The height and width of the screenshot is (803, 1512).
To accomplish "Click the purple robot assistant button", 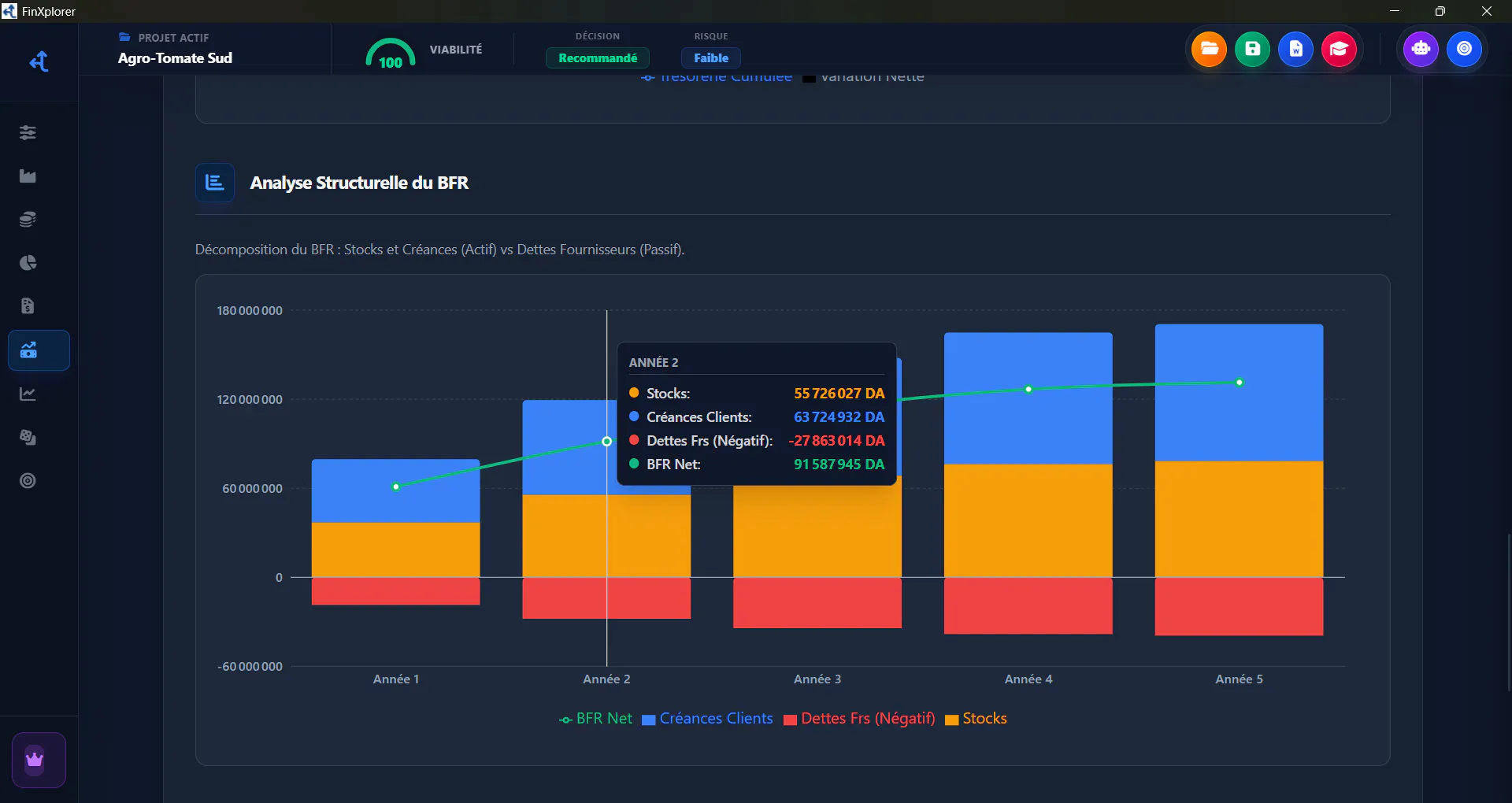I will [x=1421, y=49].
